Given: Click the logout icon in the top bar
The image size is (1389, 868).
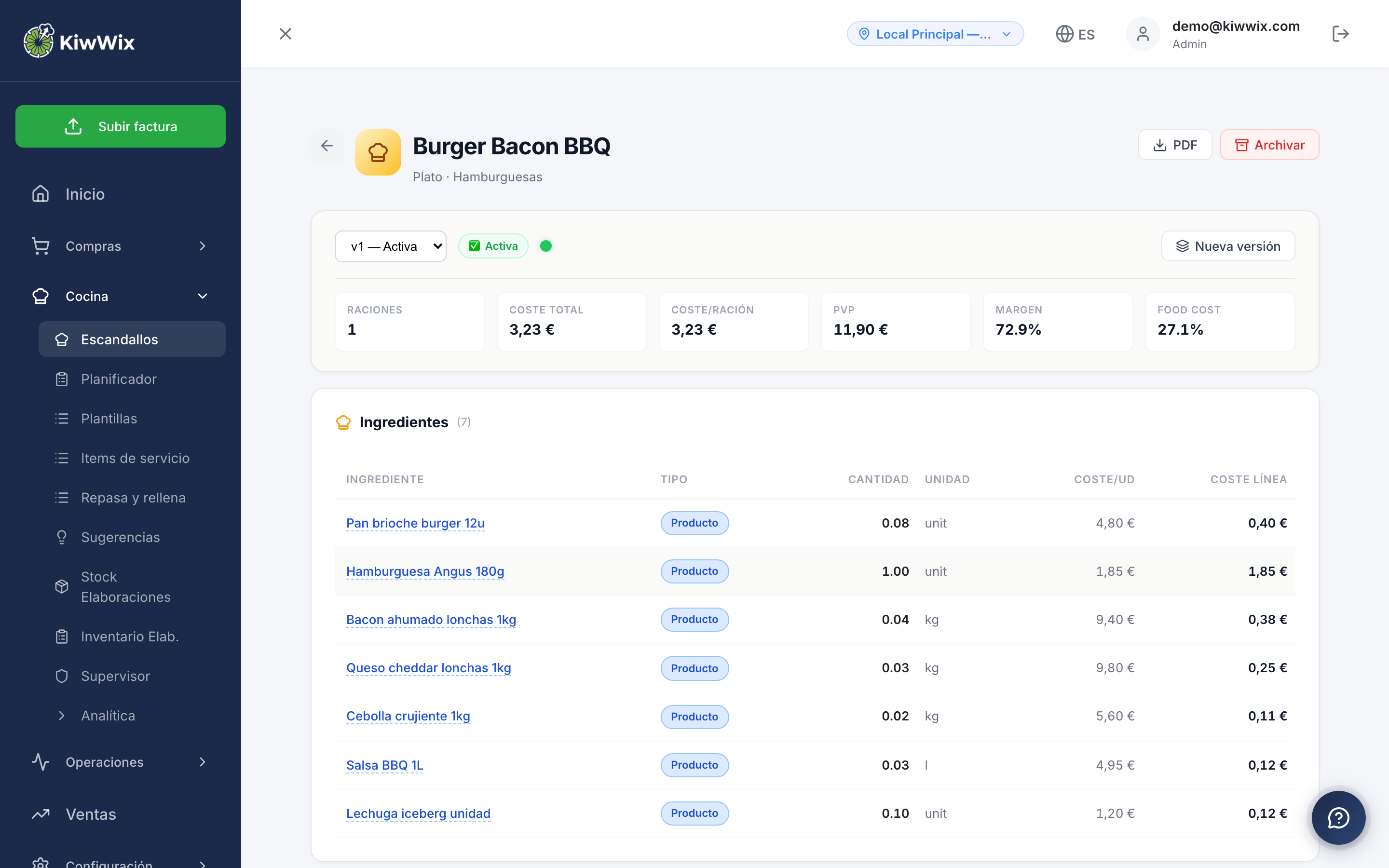Looking at the screenshot, I should 1340,34.
